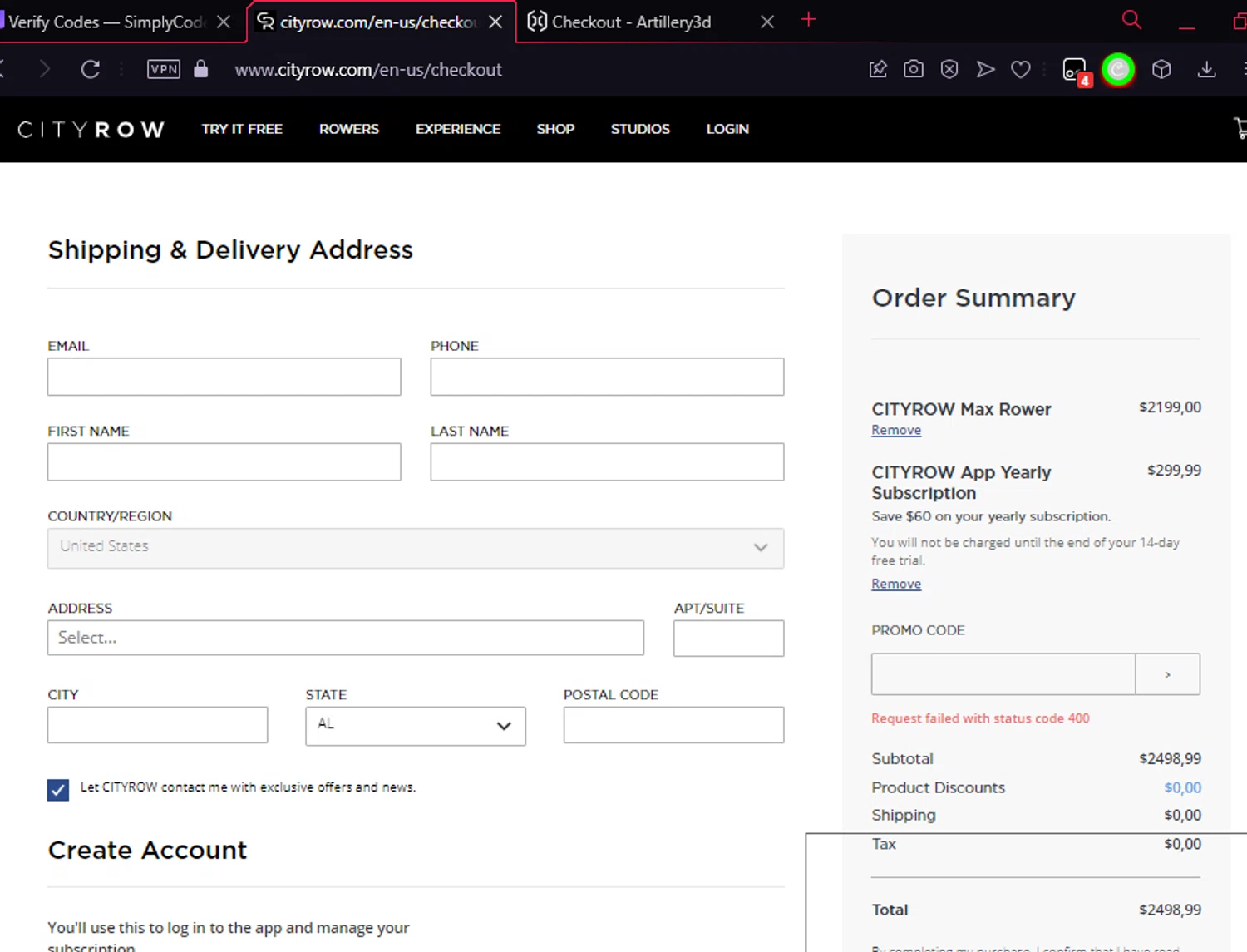Open the downloads arrow icon

[x=1206, y=69]
